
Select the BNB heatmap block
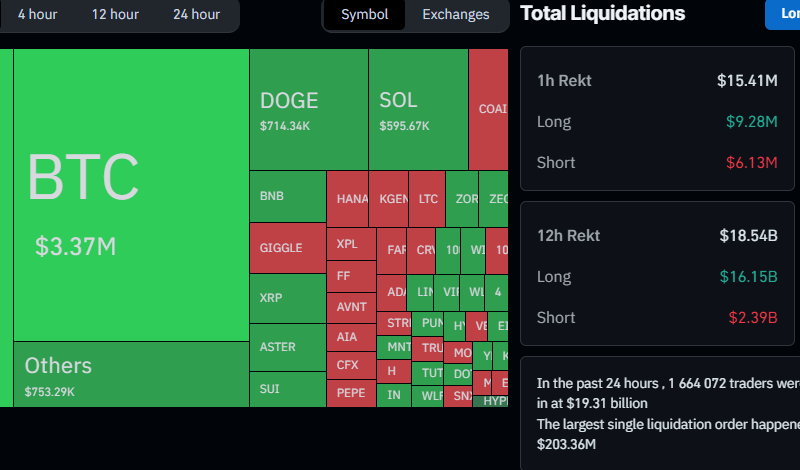pos(287,196)
